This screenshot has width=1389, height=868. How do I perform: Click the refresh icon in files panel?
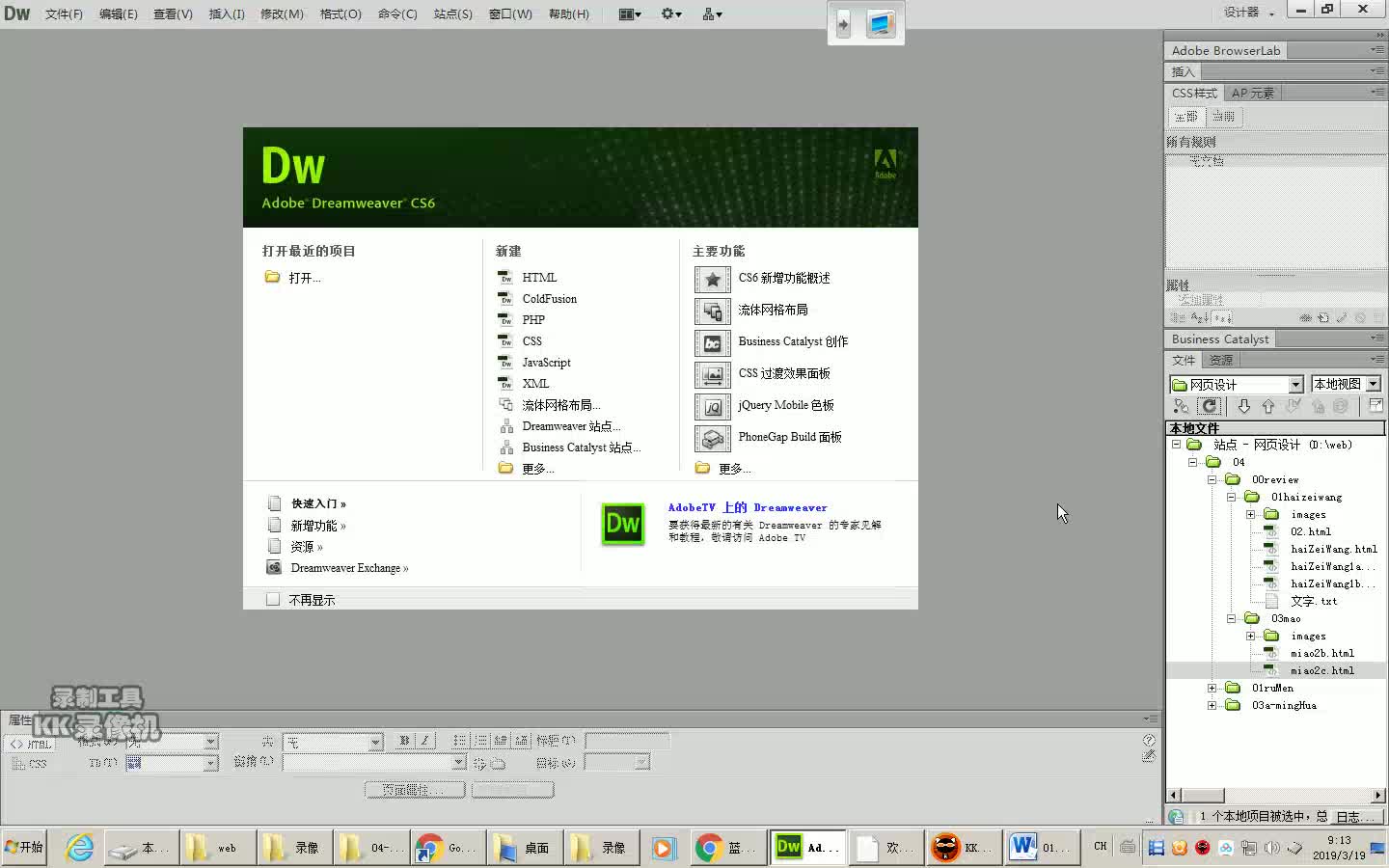point(1210,406)
